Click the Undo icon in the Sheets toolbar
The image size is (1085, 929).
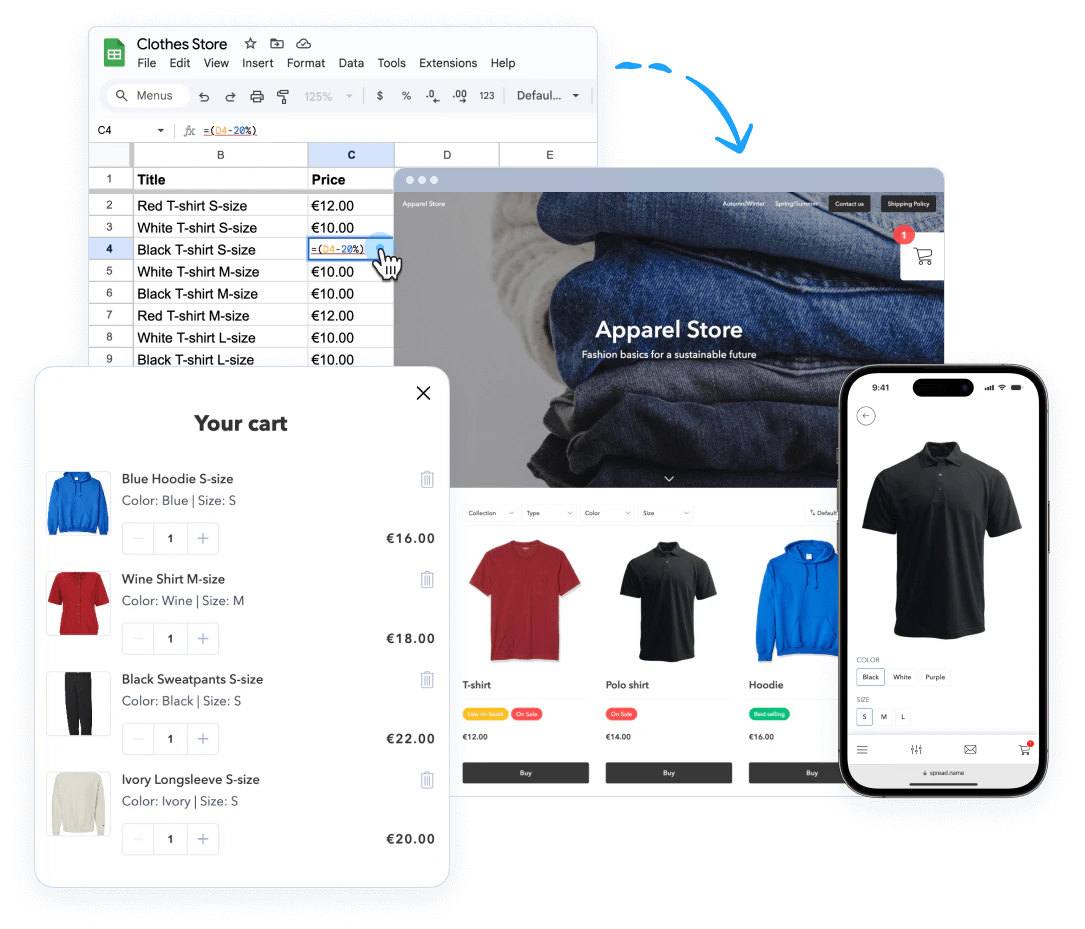206,96
